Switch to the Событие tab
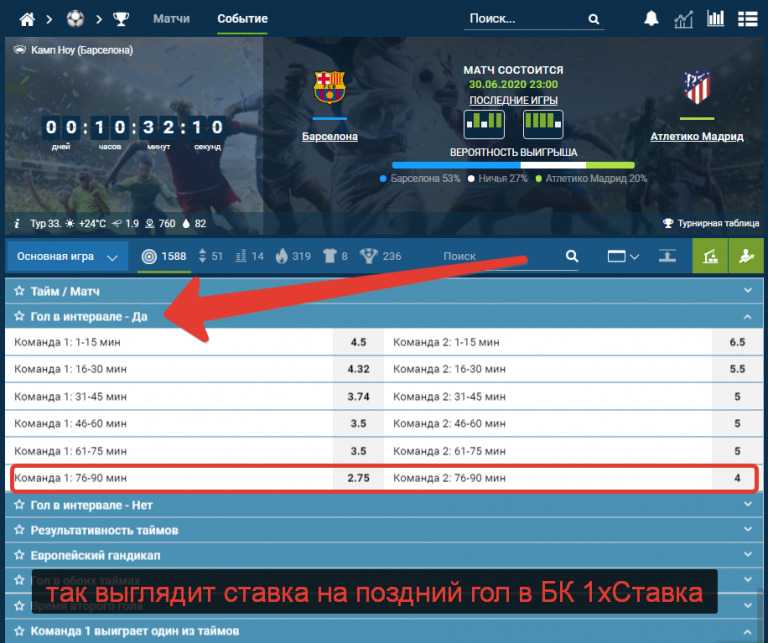Viewport: 768px width, 643px height. [x=242, y=19]
